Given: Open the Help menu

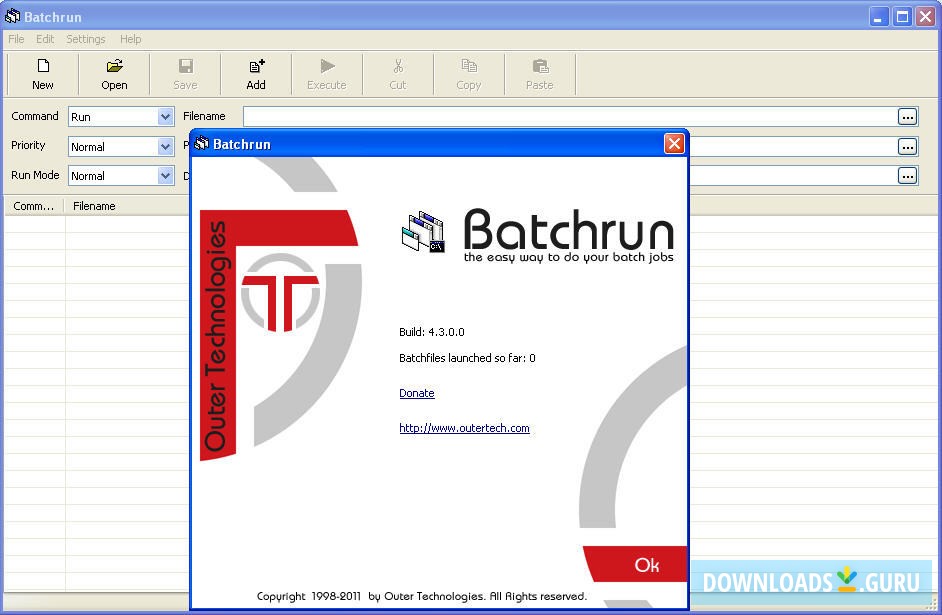Looking at the screenshot, I should (x=130, y=39).
